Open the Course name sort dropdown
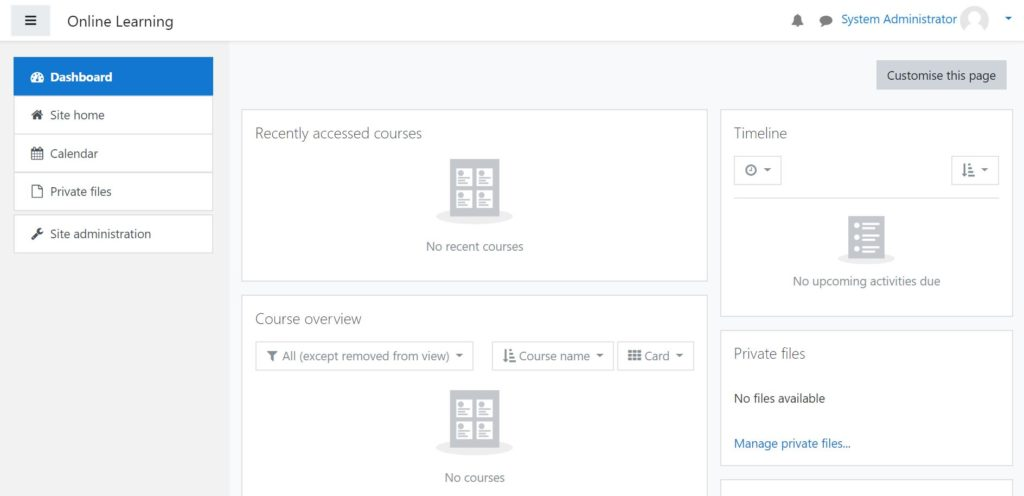 click(552, 356)
